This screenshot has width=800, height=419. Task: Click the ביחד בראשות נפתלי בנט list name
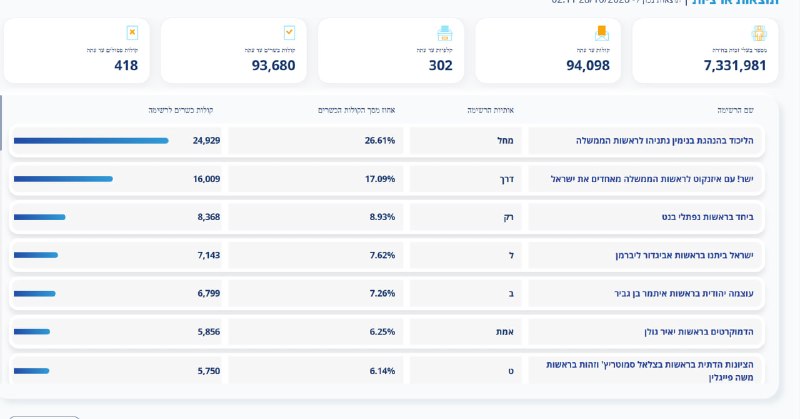tap(708, 217)
